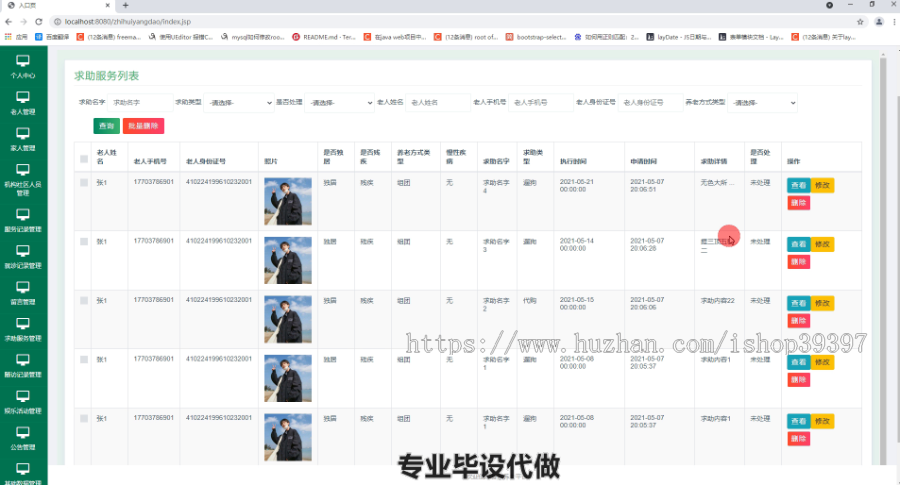Open a new browser tab

click(x=125, y=5)
